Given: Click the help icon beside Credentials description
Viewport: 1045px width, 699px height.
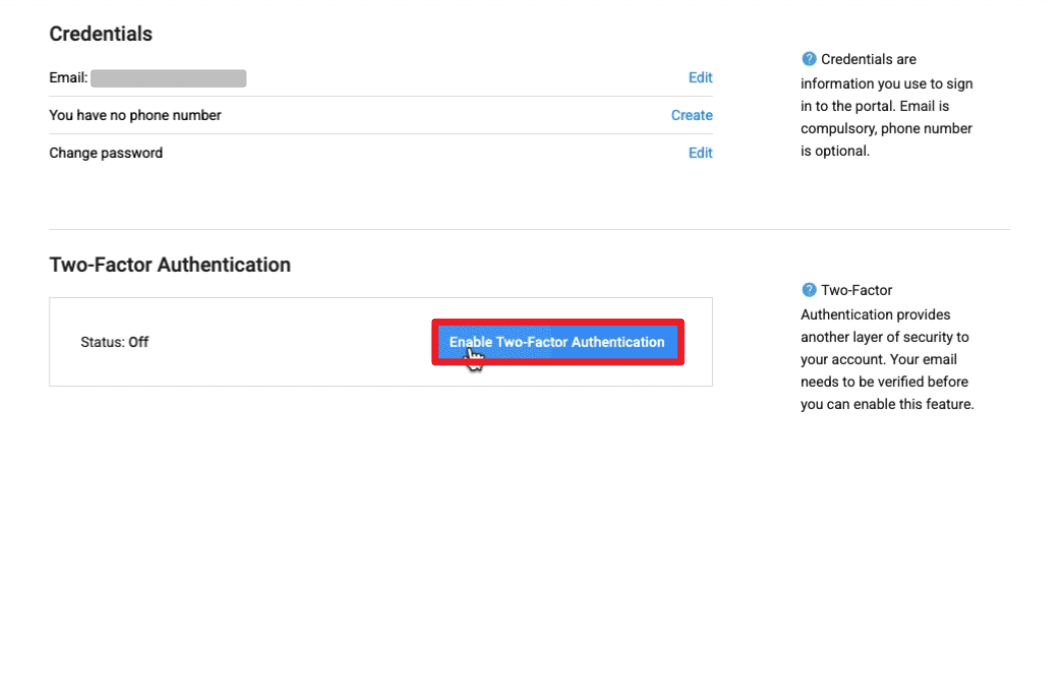Looking at the screenshot, I should (809, 59).
